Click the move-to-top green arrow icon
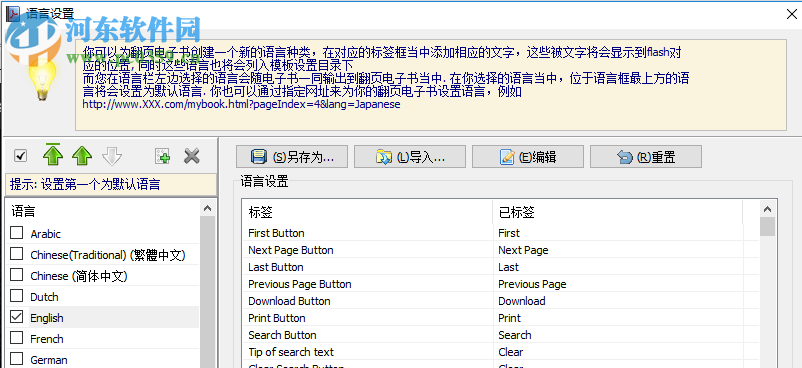This screenshot has width=802, height=368. (53, 156)
